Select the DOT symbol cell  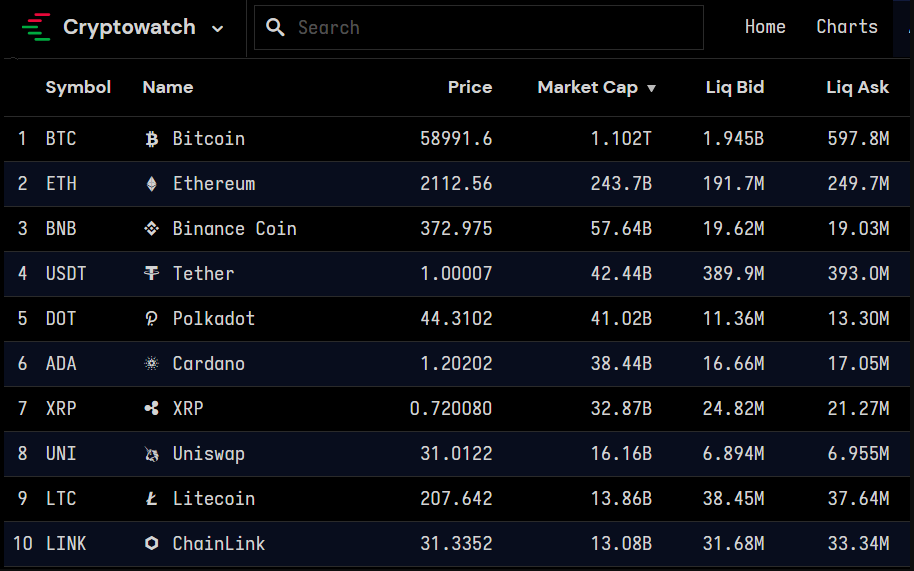pyautogui.click(x=61, y=319)
